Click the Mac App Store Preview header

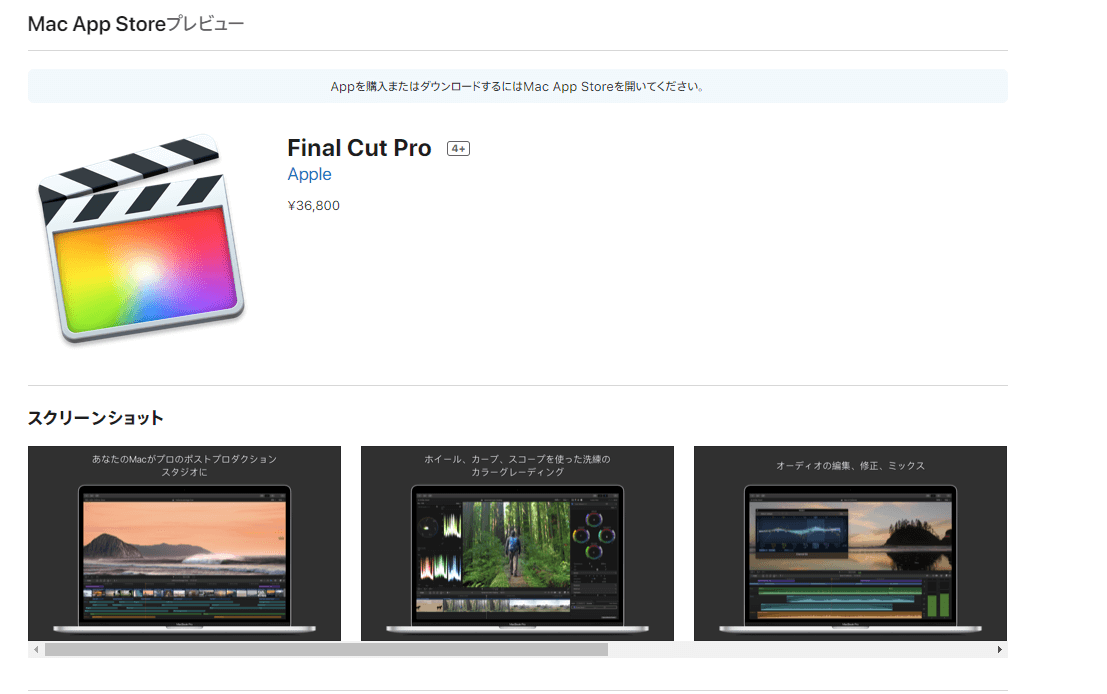tap(136, 24)
